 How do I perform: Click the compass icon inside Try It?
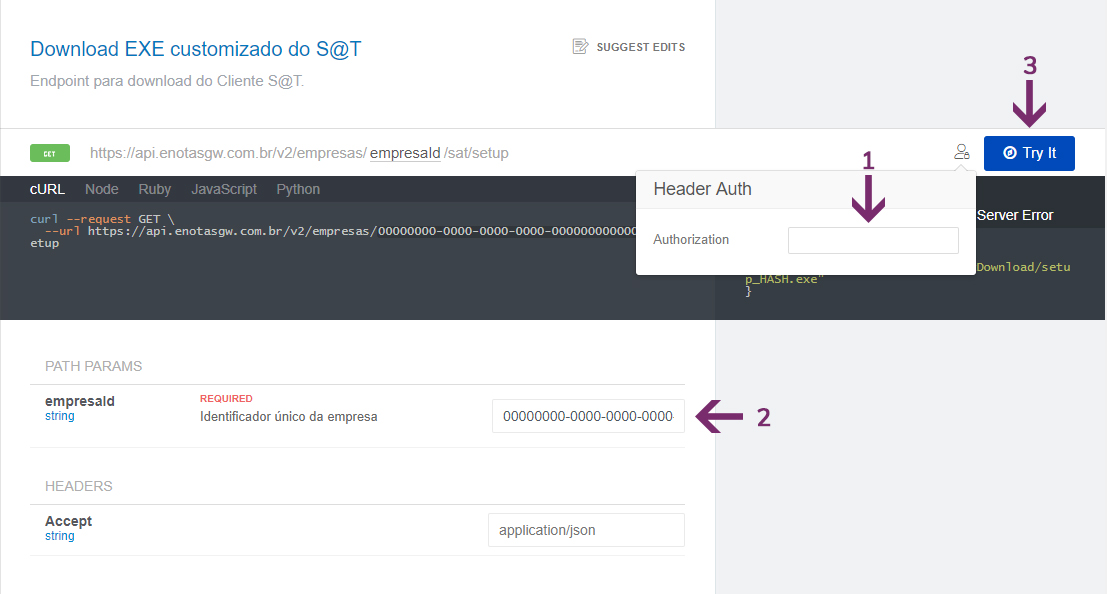click(1010, 153)
